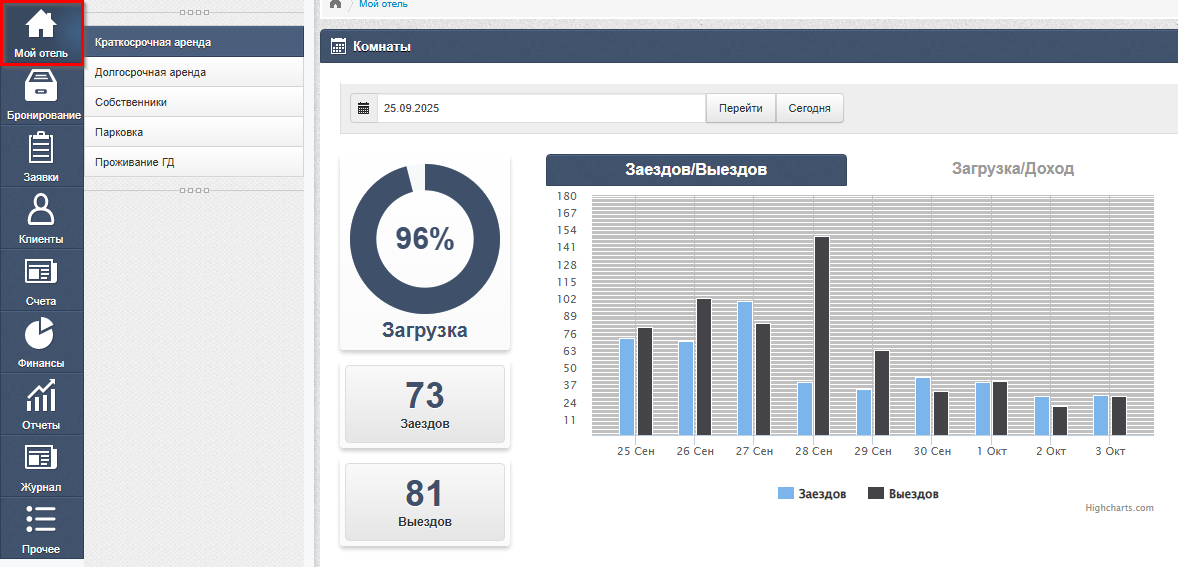Select the Заездов/Выездов tab
The image size is (1178, 567).
pos(696,170)
